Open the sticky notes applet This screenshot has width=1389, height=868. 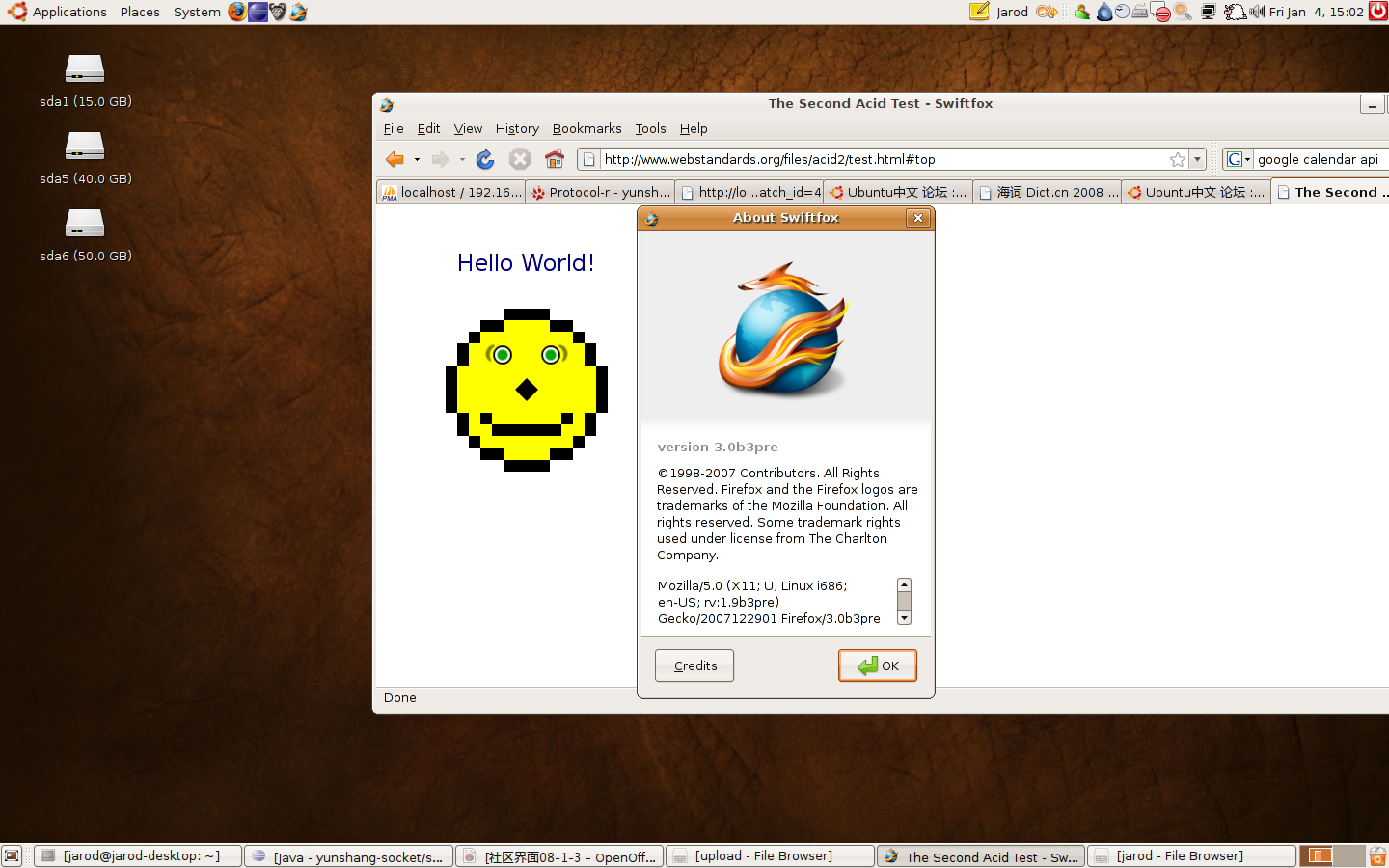[979, 12]
